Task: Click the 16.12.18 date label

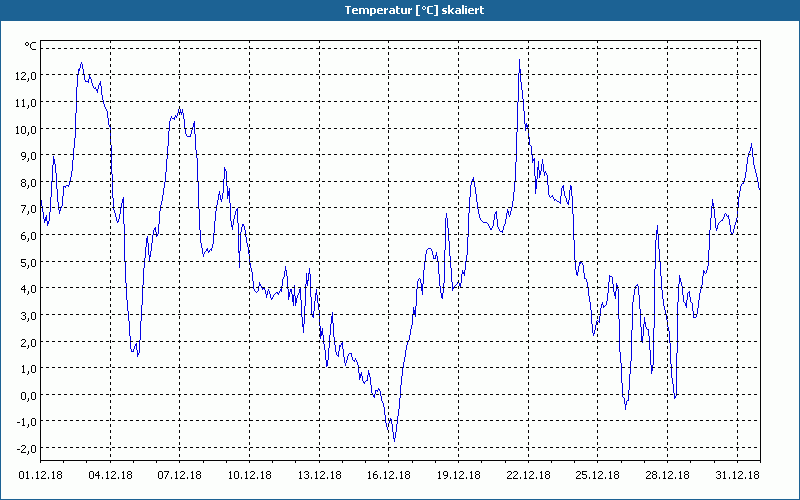Action: [x=389, y=475]
